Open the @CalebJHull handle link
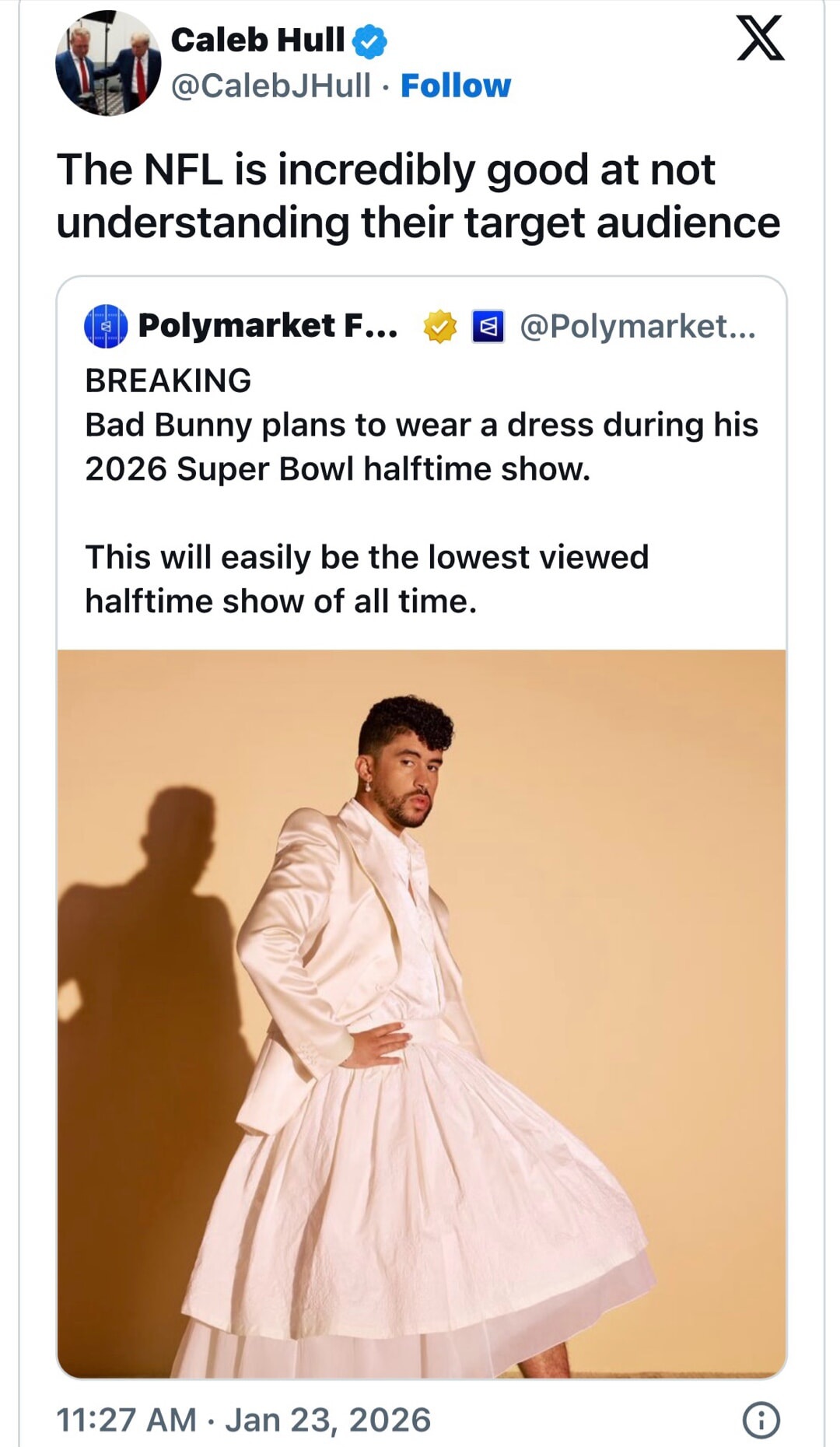The width and height of the screenshot is (840, 1447). coord(271,86)
